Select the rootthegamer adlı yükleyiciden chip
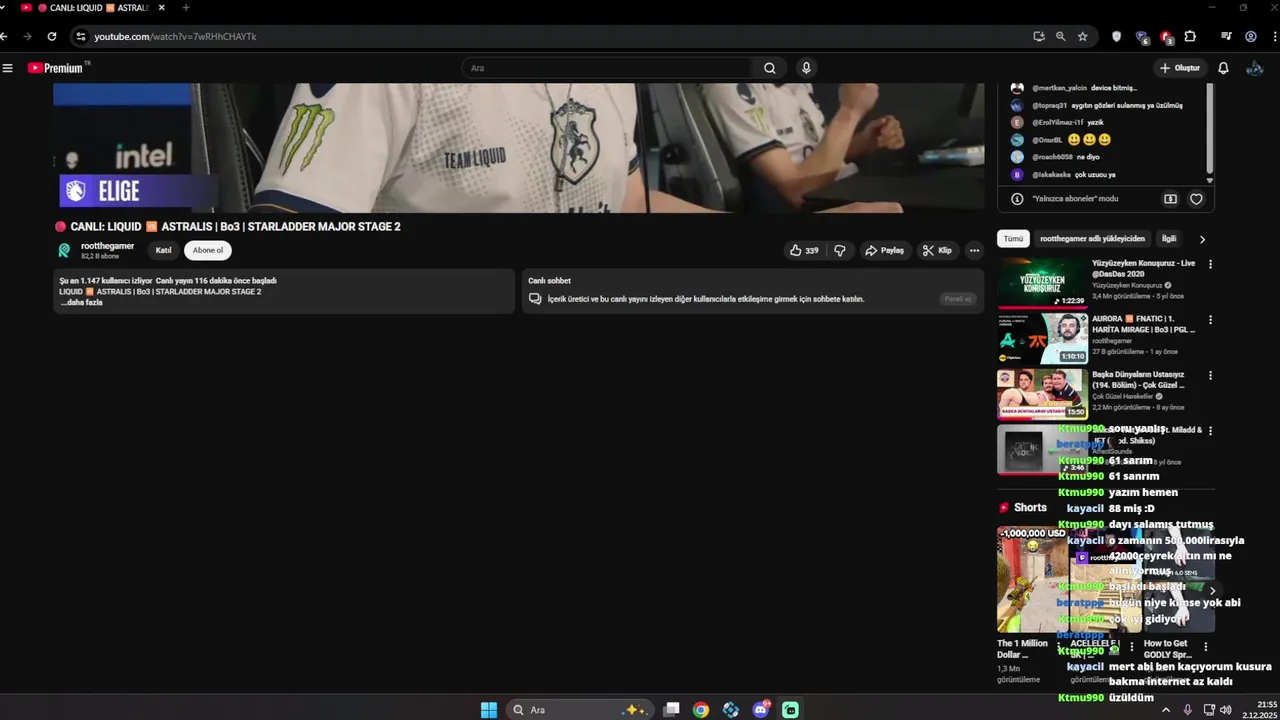The image size is (1280, 720). coord(1092,239)
